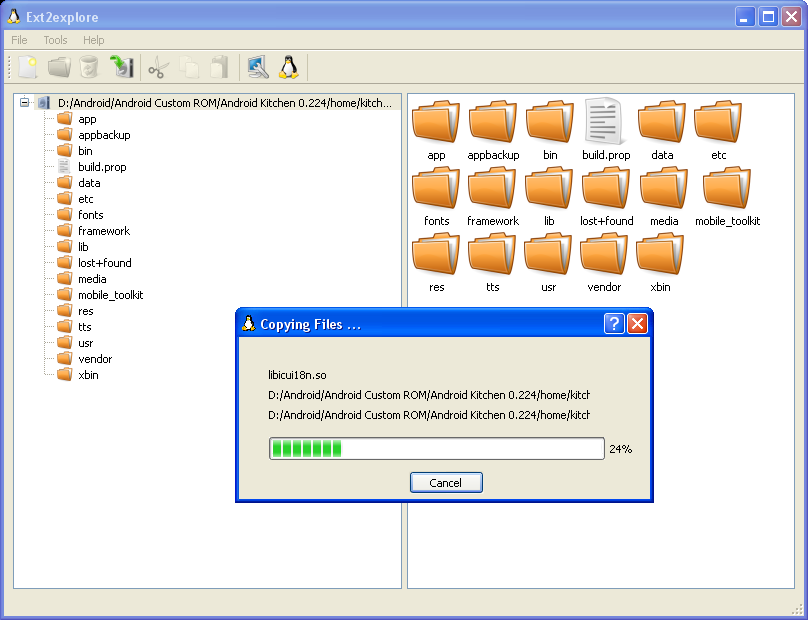Click the app folder icon in right pane
Viewport: 808px width, 620px height.
click(x=436, y=122)
